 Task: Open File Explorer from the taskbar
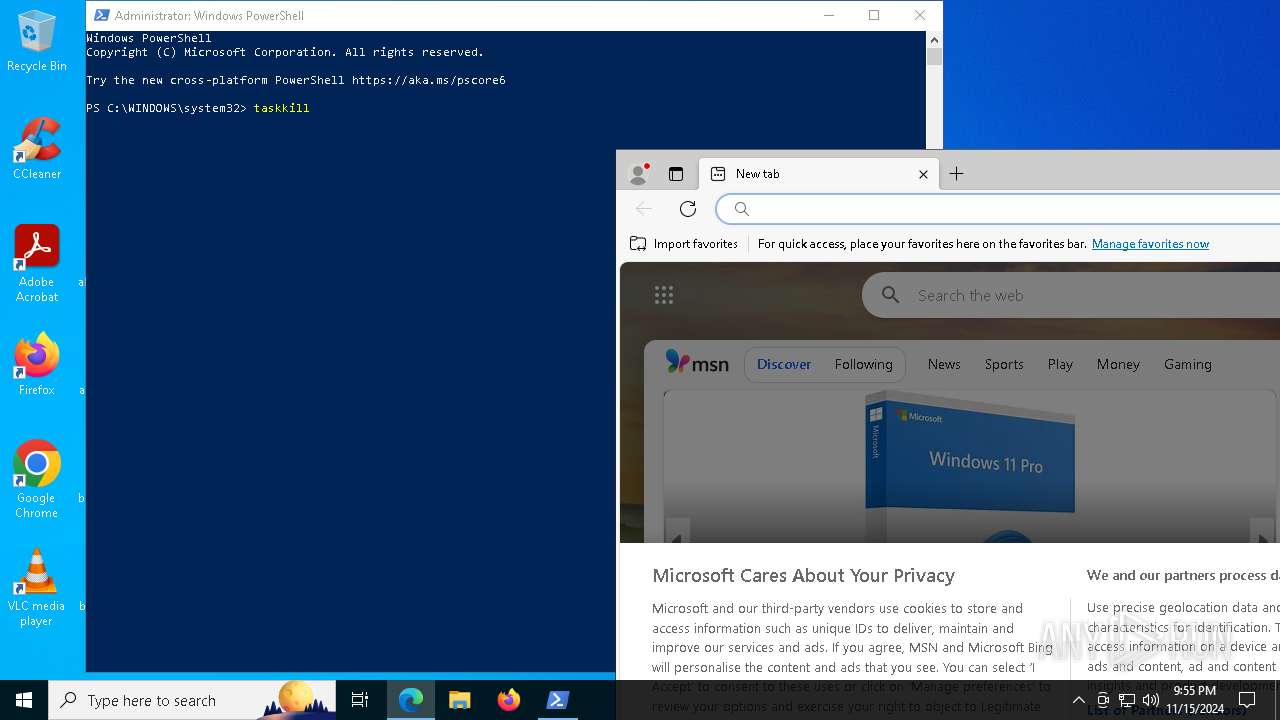click(460, 700)
